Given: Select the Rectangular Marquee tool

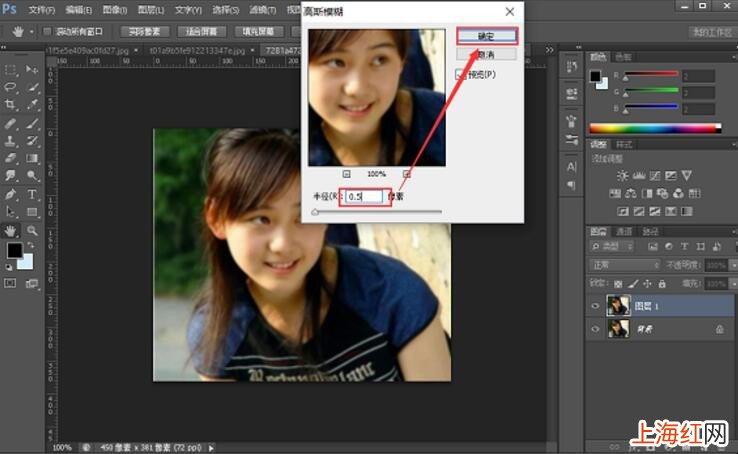Looking at the screenshot, I should tap(10, 70).
